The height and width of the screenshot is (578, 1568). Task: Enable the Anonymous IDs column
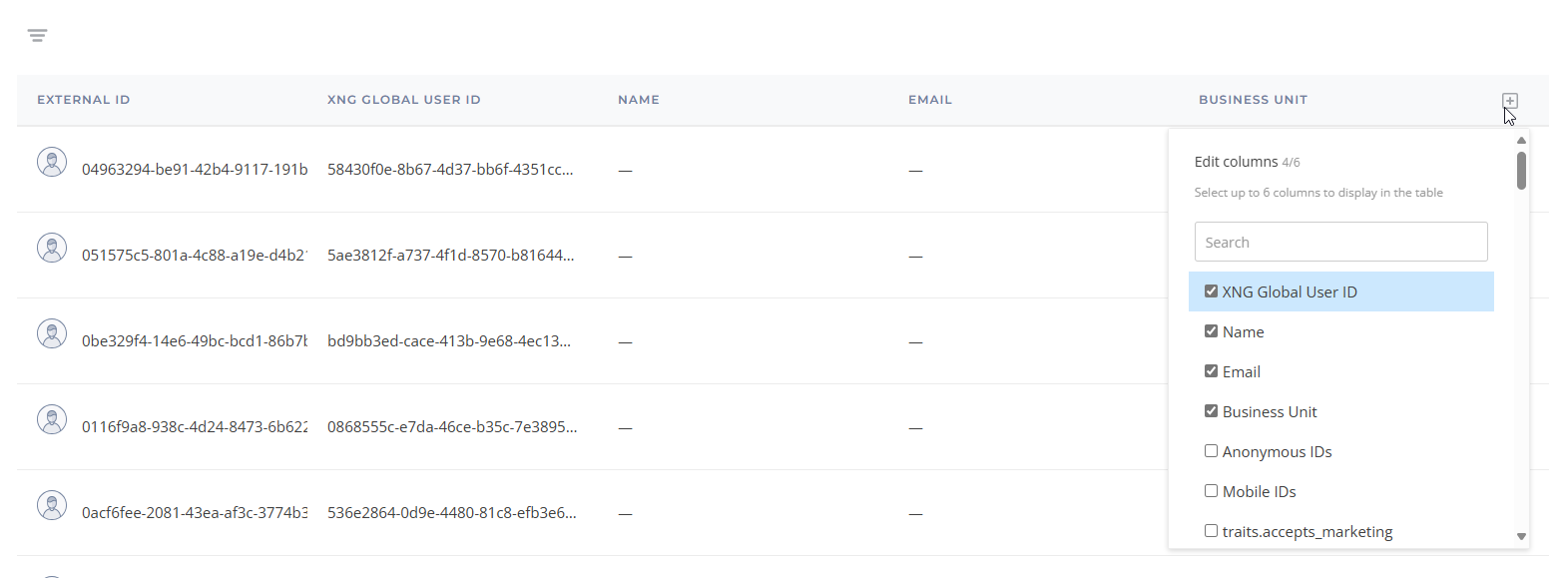[x=1211, y=451]
